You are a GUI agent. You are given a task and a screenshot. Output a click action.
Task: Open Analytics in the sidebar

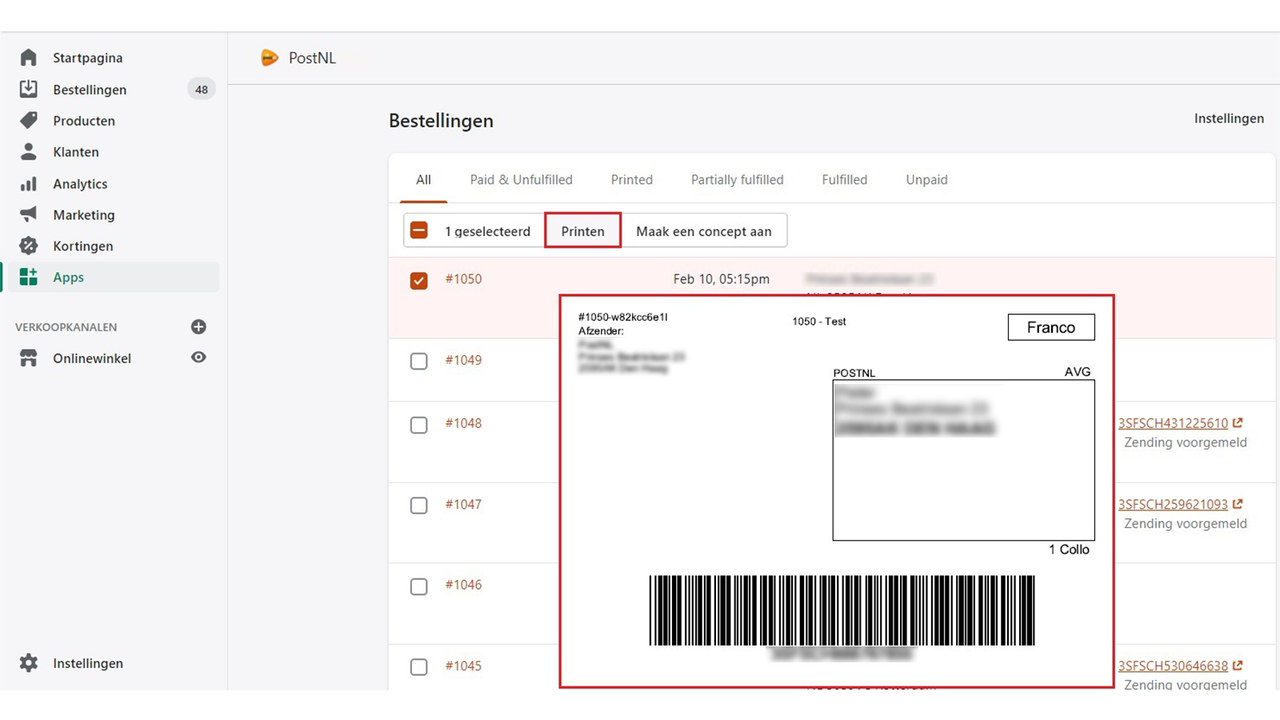click(x=80, y=184)
